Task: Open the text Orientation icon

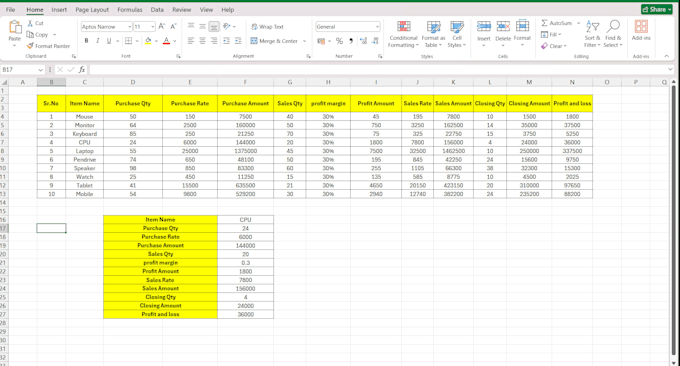Action: [227, 26]
